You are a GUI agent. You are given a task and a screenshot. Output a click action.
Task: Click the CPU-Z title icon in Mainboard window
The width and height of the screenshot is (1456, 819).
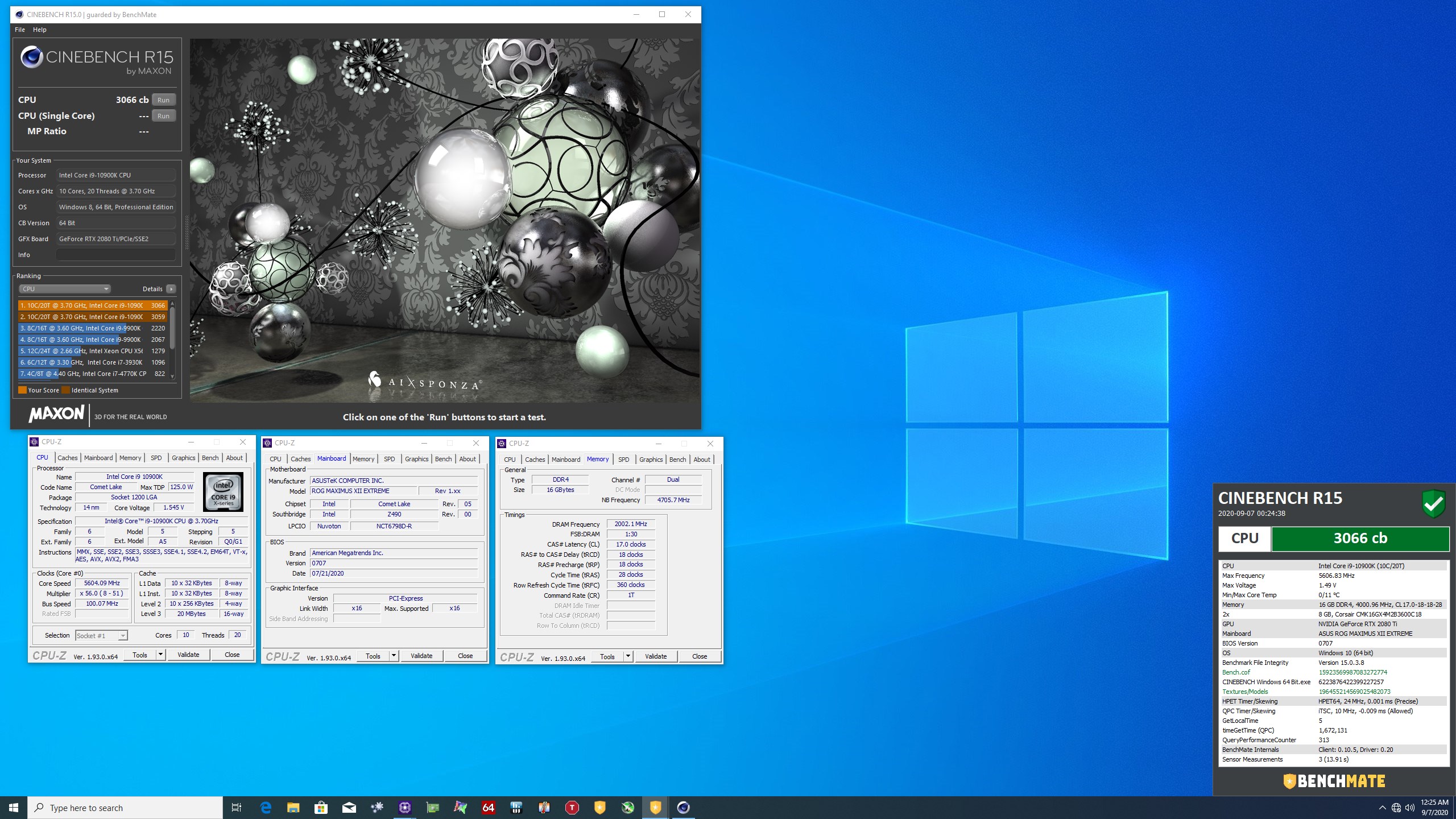click(267, 443)
